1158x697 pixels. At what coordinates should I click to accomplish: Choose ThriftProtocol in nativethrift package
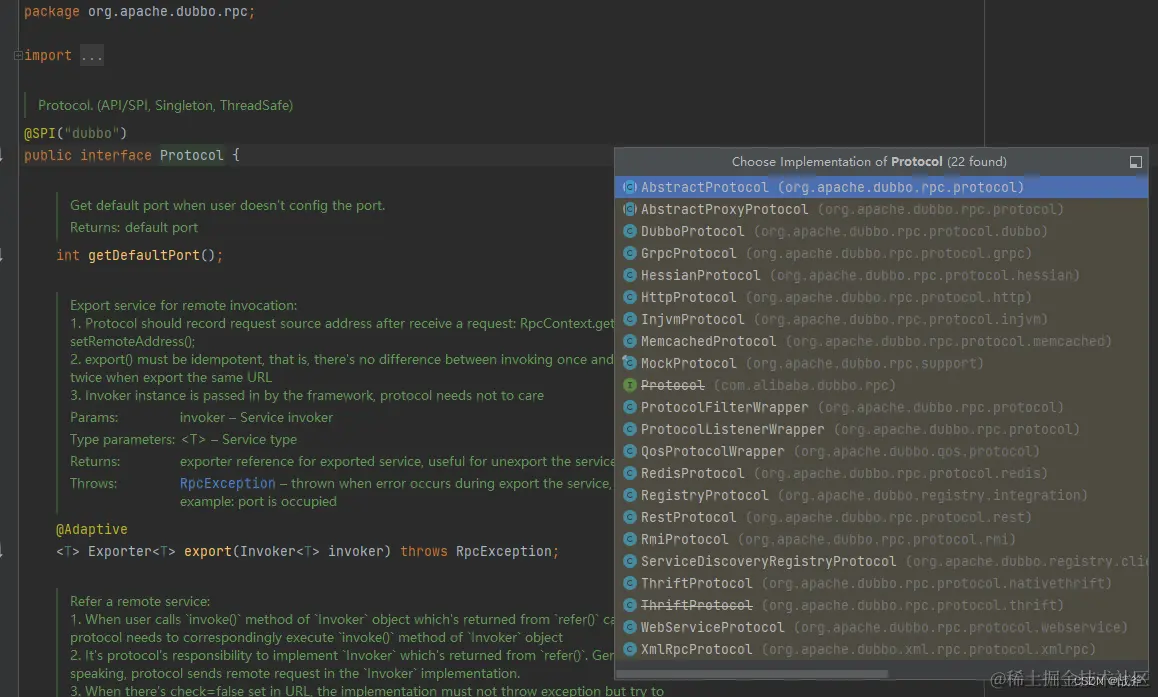881,583
